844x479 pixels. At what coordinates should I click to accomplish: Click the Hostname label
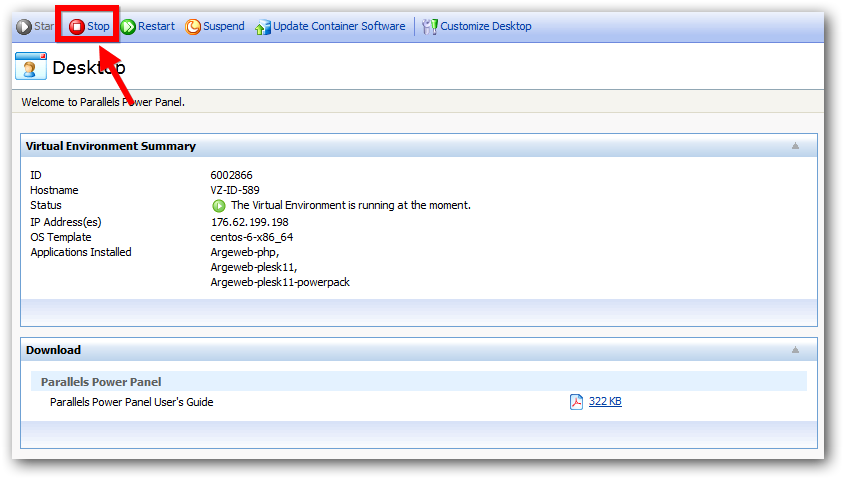[x=54, y=190]
